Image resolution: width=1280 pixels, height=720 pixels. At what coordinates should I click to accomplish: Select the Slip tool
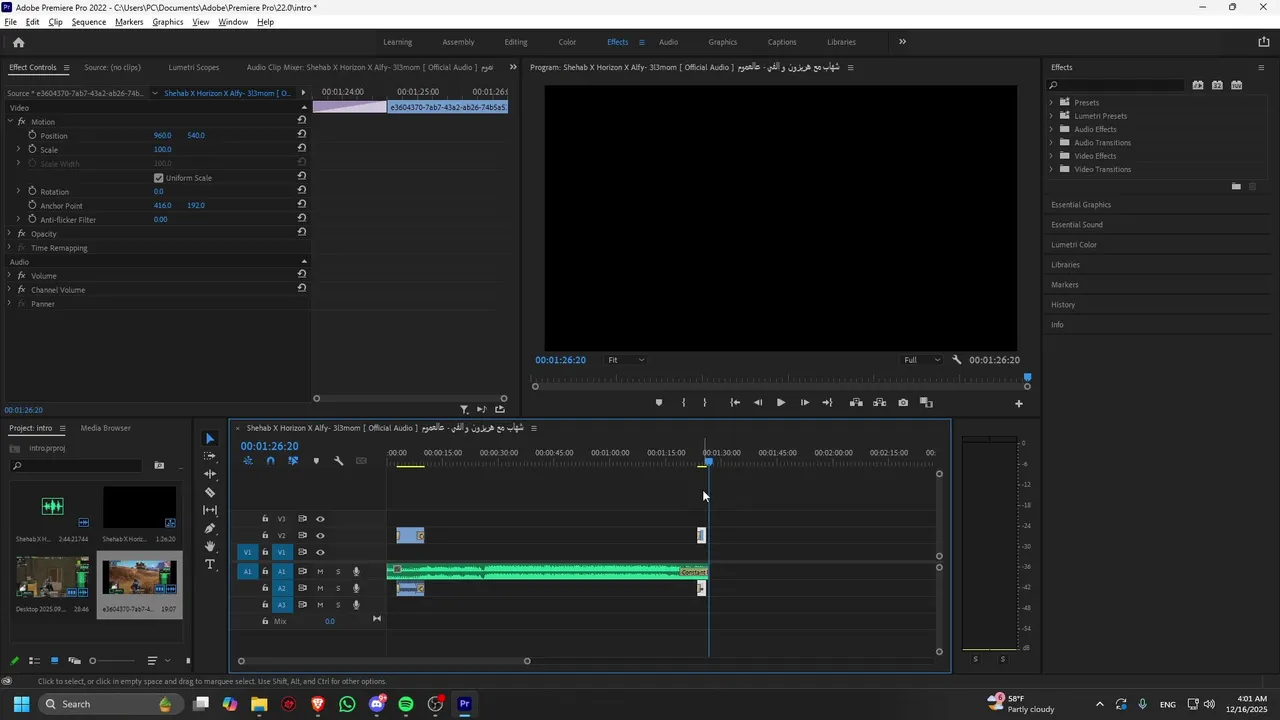point(210,510)
